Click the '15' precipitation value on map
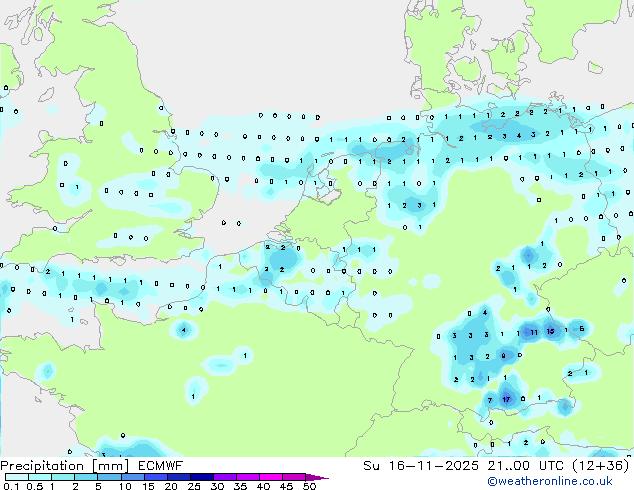The height and width of the screenshot is (490, 634). [550, 332]
